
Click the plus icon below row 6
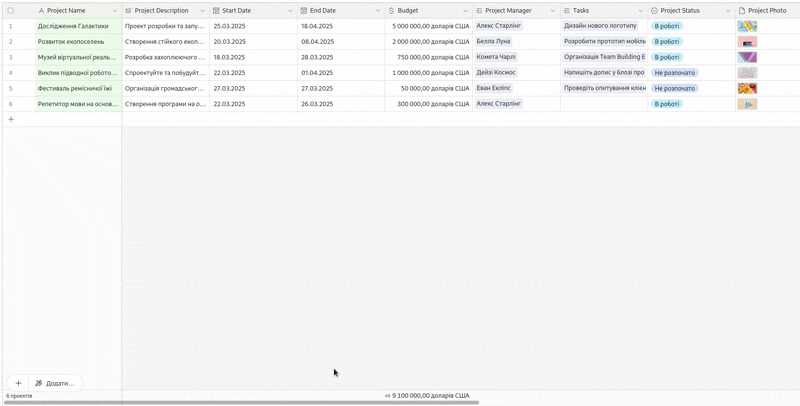[11, 119]
